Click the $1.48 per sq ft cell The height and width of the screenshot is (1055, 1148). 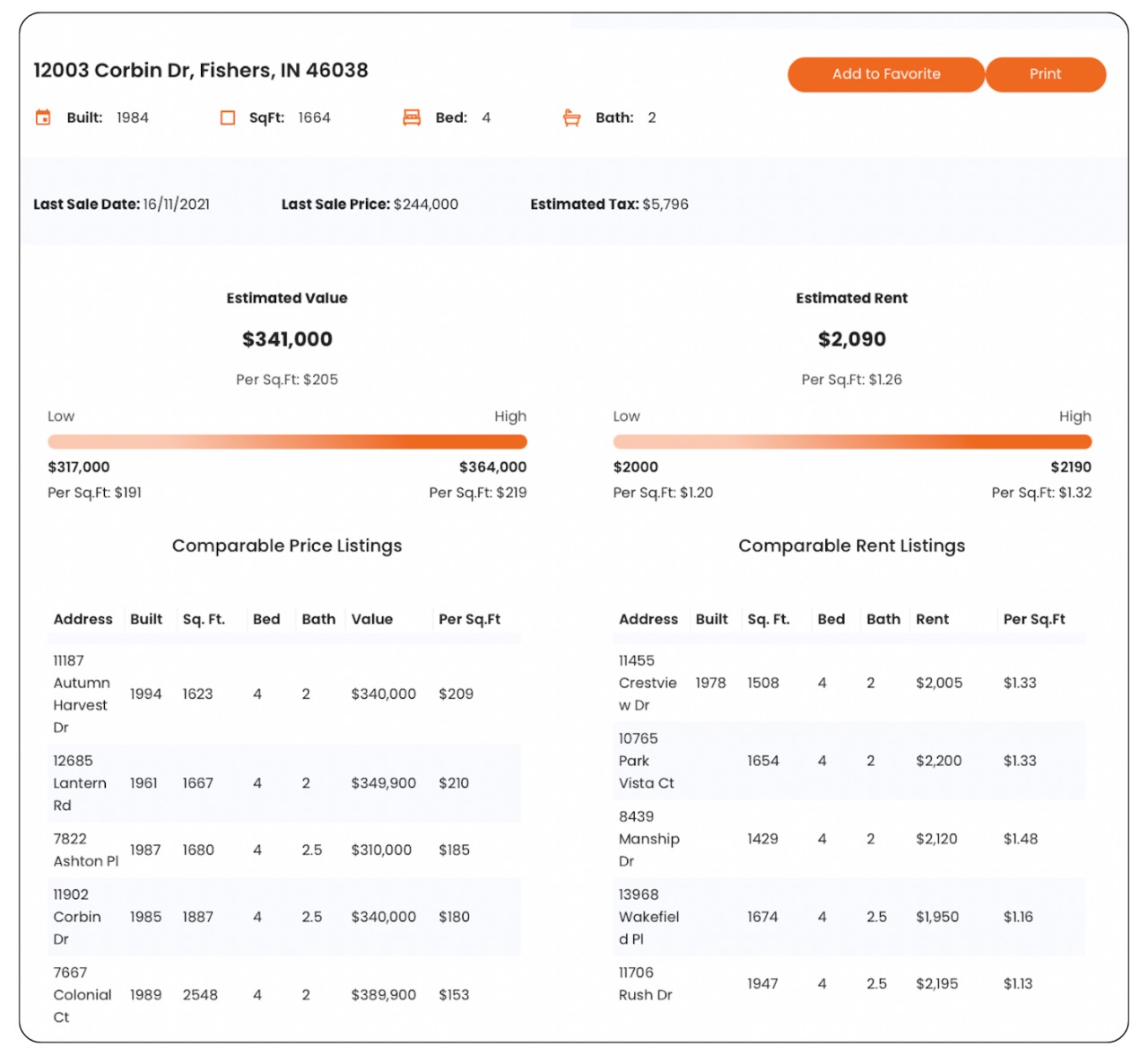1021,839
